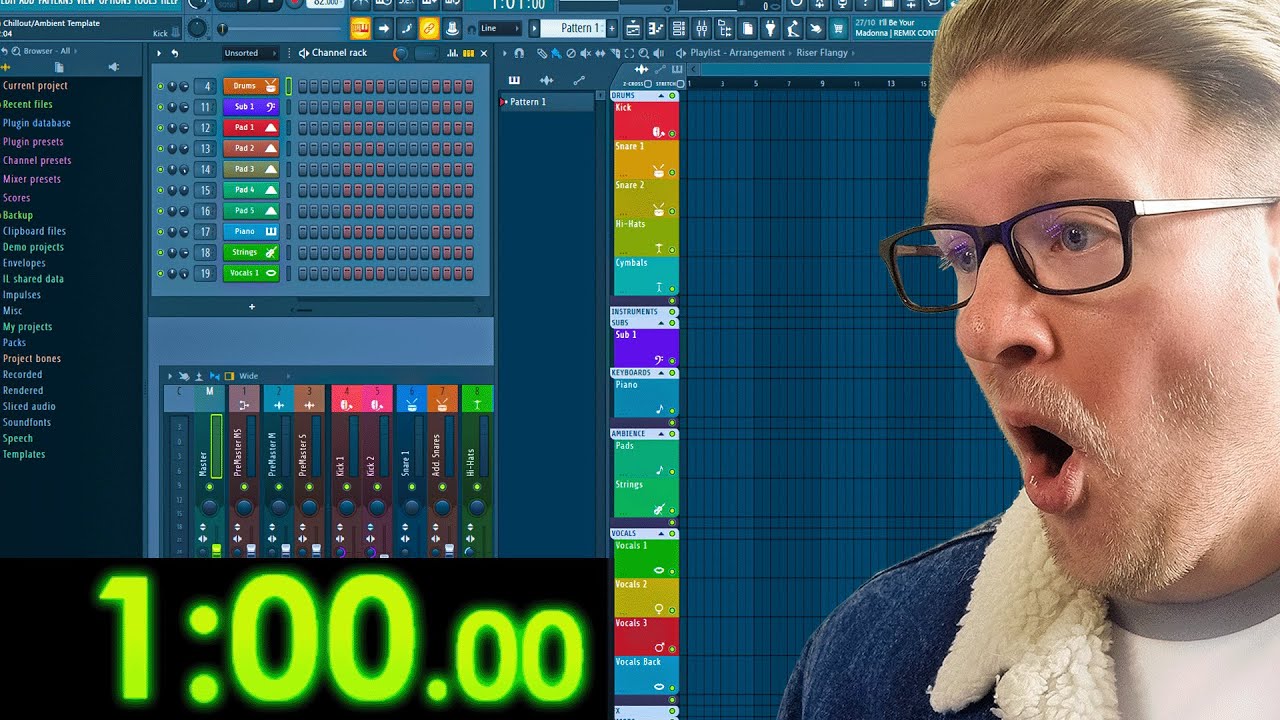This screenshot has height=720, width=1280.
Task: Open Mixer presets folder in browser
Action: pos(32,179)
